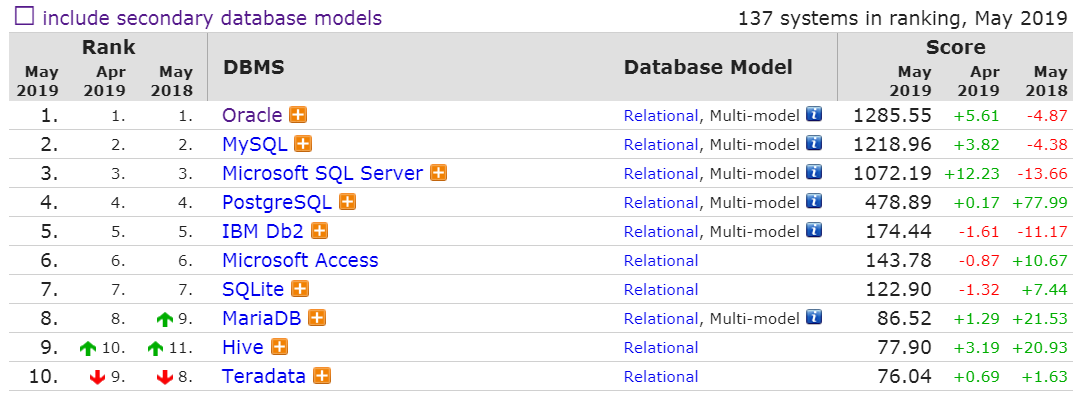1081x395 pixels.
Task: Open the MariaDB link
Action: pos(263,318)
